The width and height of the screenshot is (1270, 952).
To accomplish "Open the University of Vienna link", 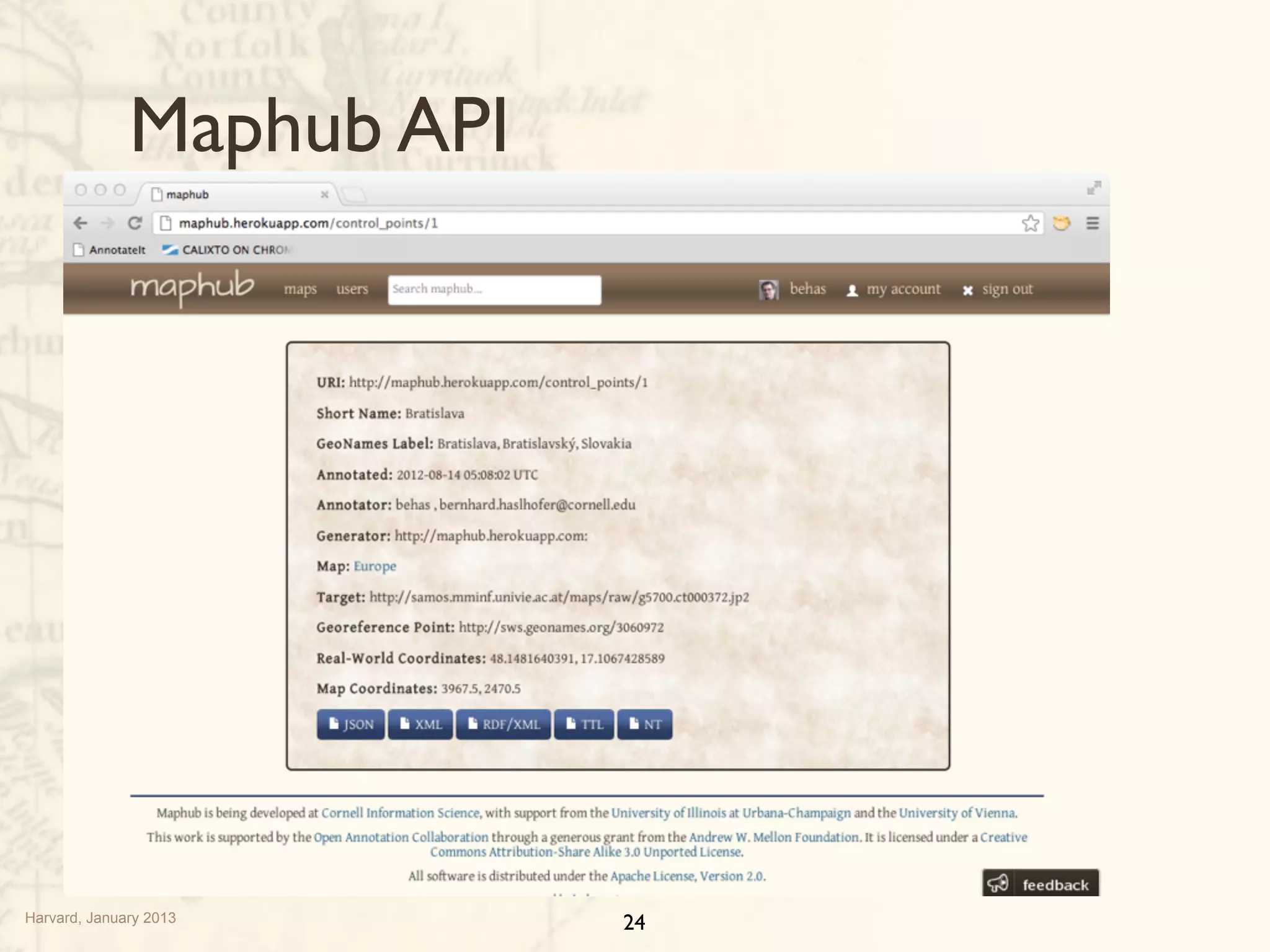I will (x=957, y=813).
